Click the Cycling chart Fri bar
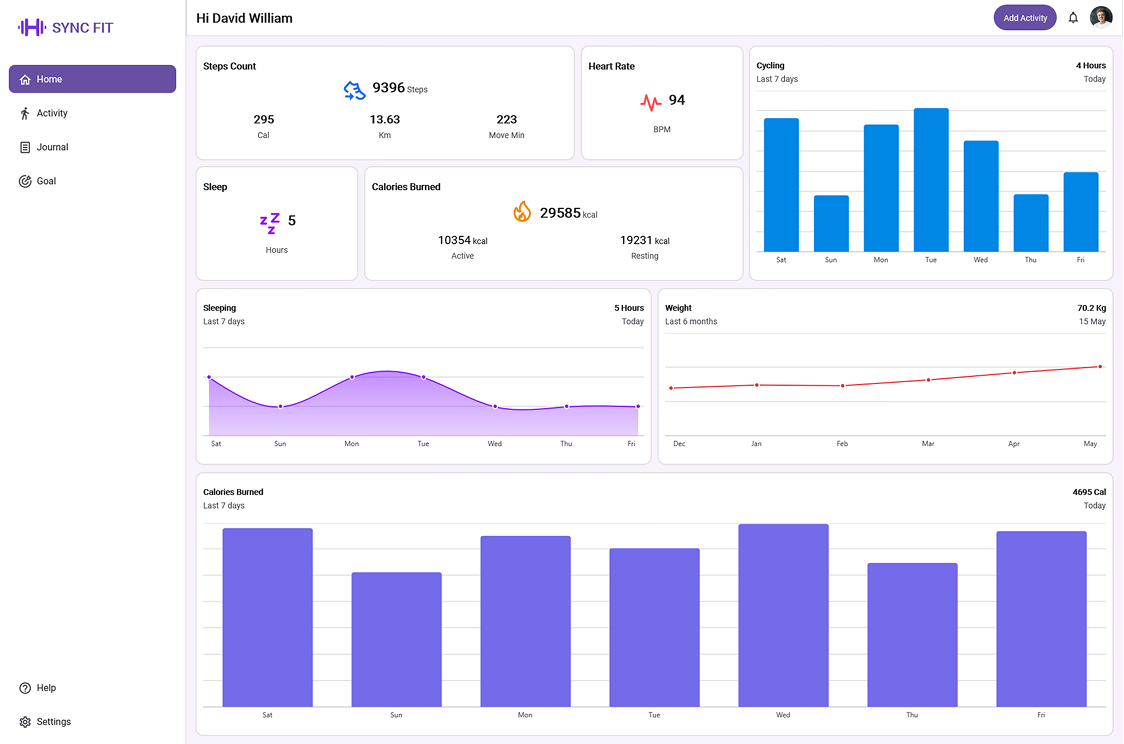This screenshot has width=1124, height=744. click(x=1081, y=212)
